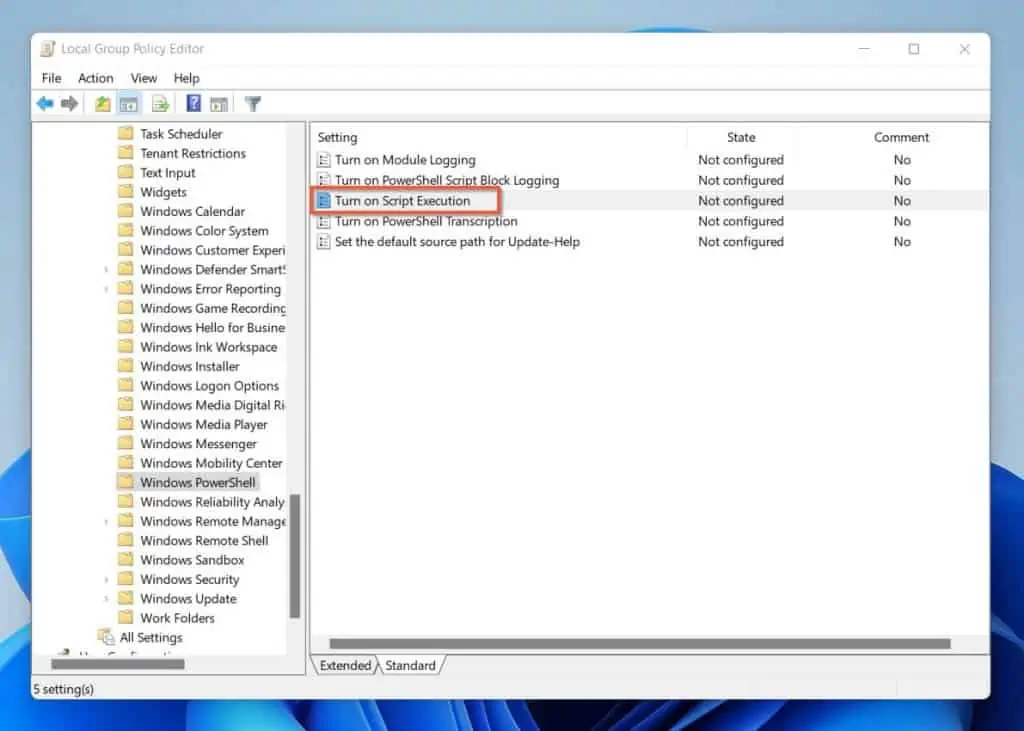
Task: Select Turn on PowerShell Transcription setting
Action: (426, 221)
